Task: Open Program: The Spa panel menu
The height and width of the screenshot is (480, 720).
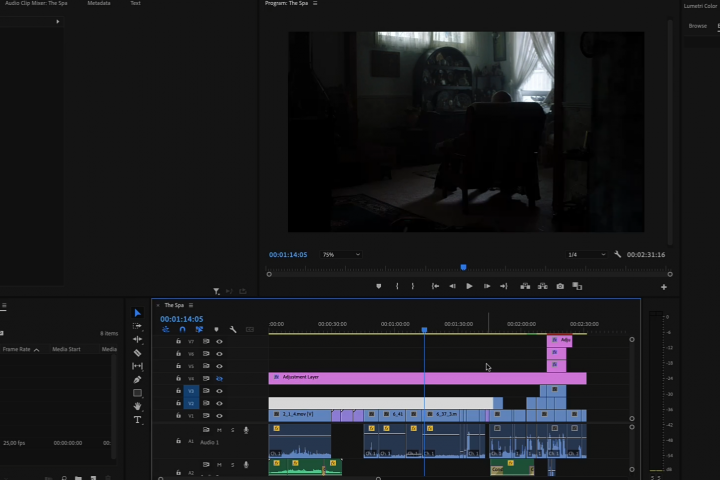Action: tap(315, 3)
